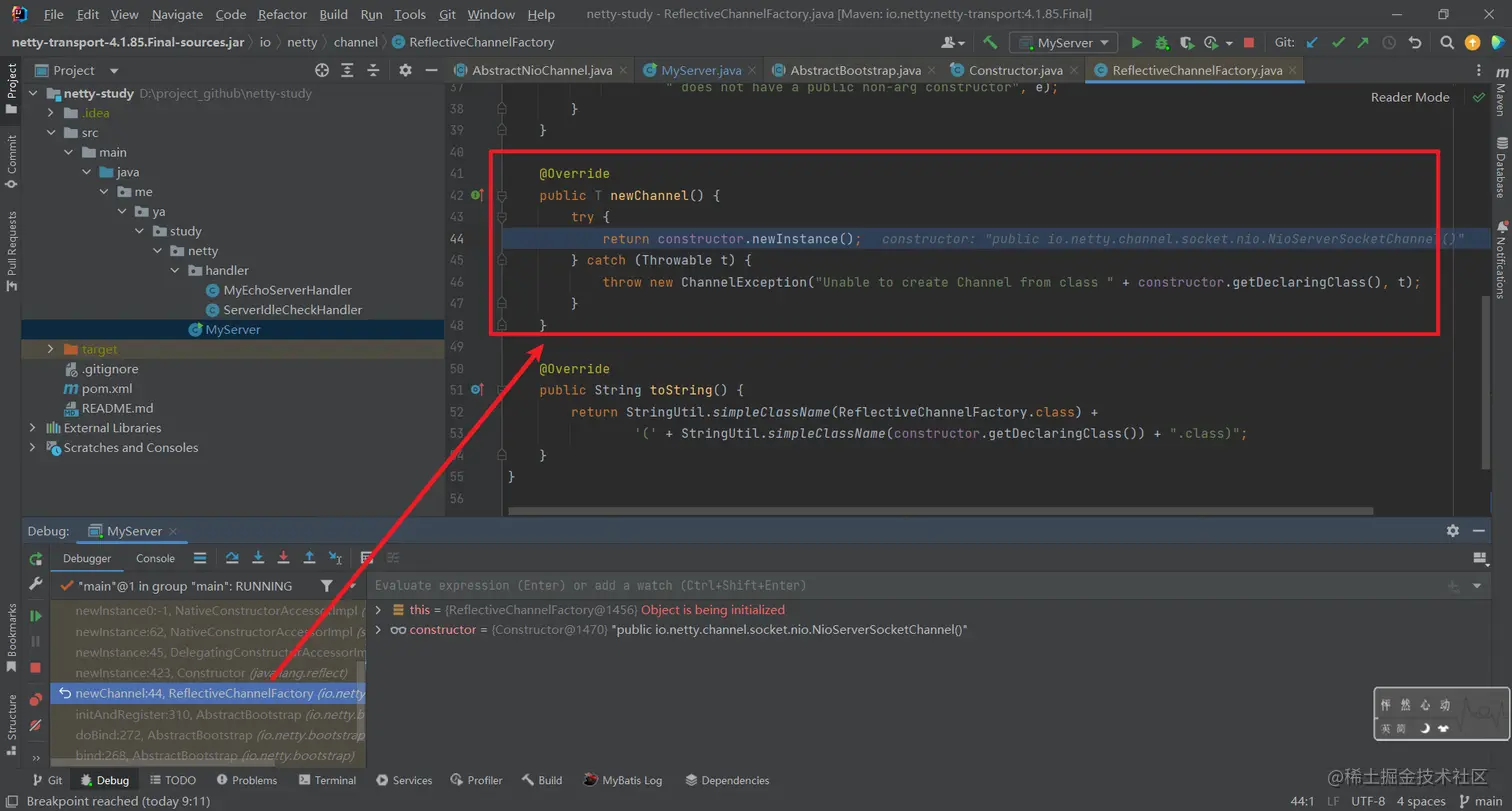The image size is (1512, 811).
Task: Open Debug panel settings gear icon
Action: pyautogui.click(x=1453, y=531)
